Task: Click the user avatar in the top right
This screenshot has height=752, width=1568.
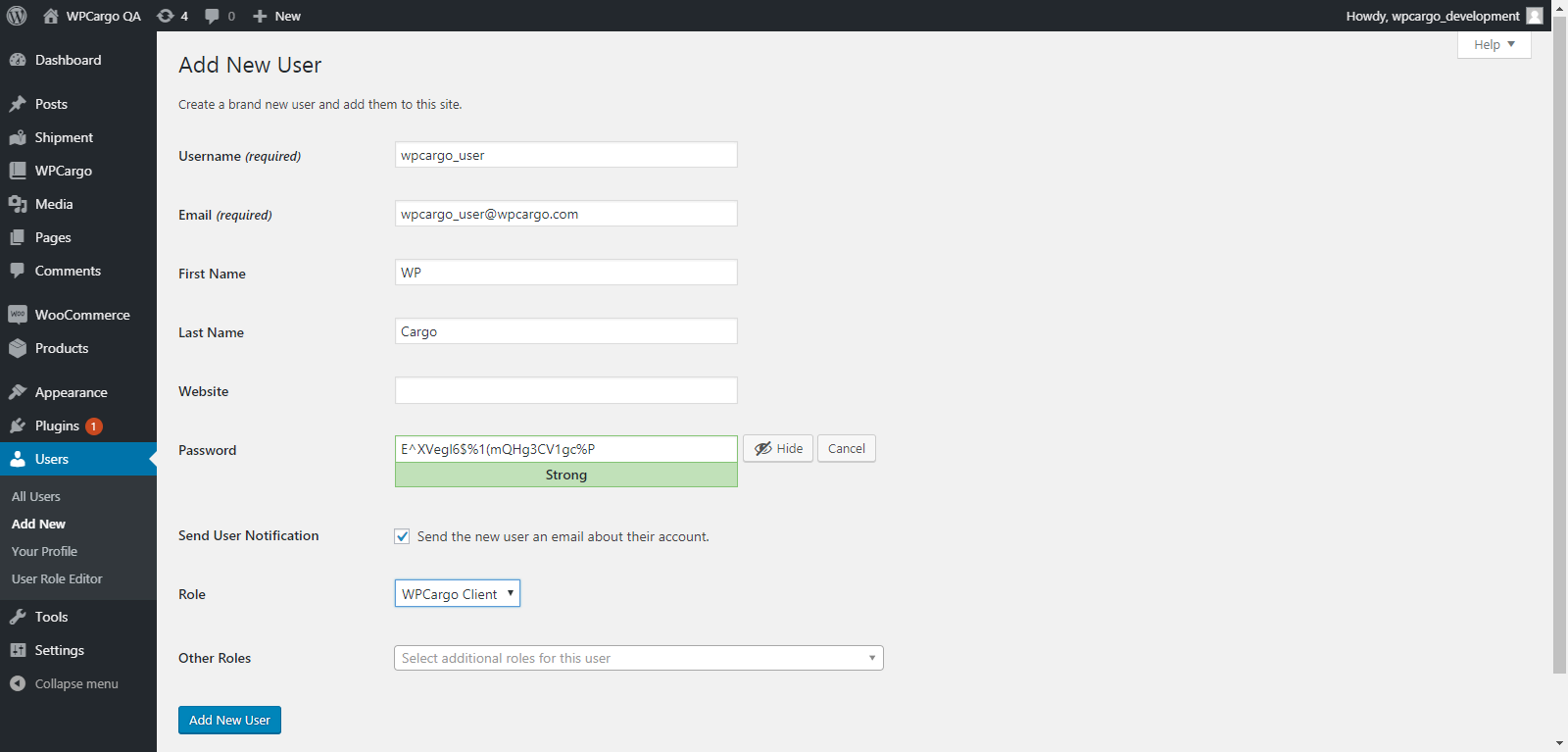Action: [x=1535, y=16]
